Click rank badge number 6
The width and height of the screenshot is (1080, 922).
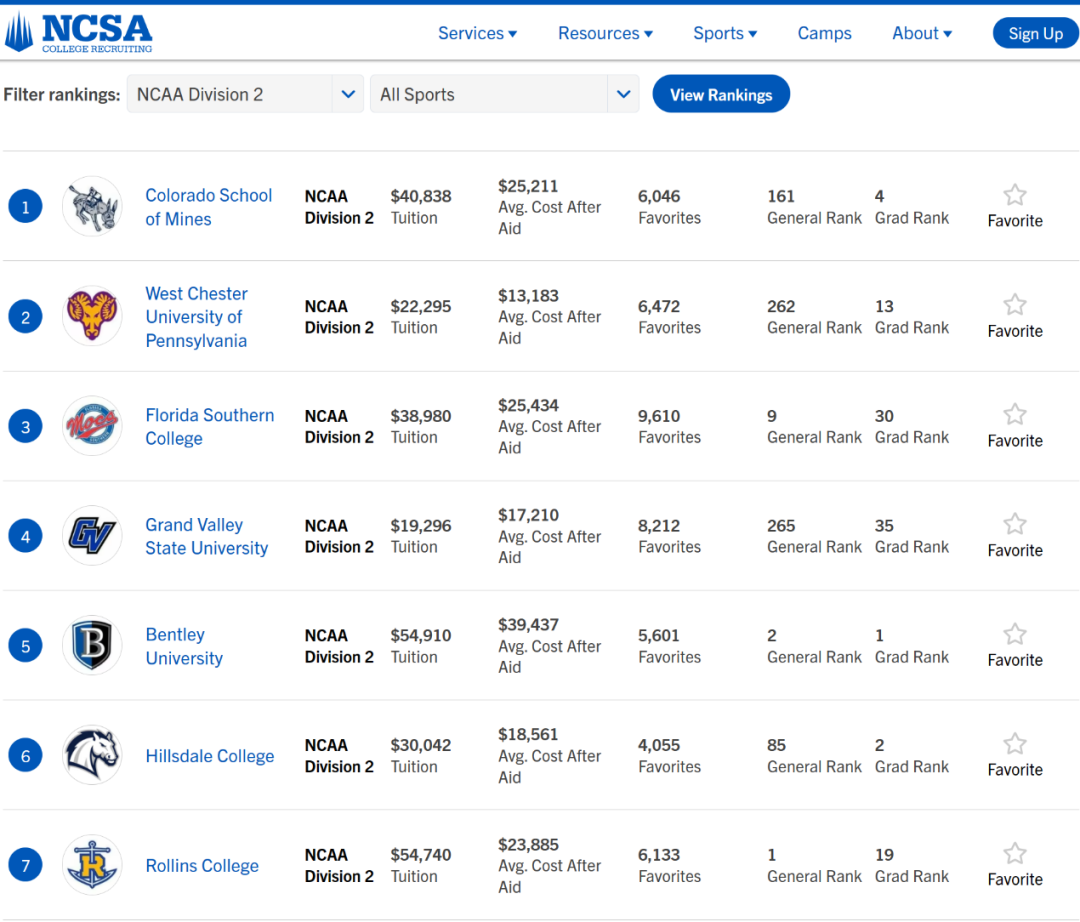(25, 755)
